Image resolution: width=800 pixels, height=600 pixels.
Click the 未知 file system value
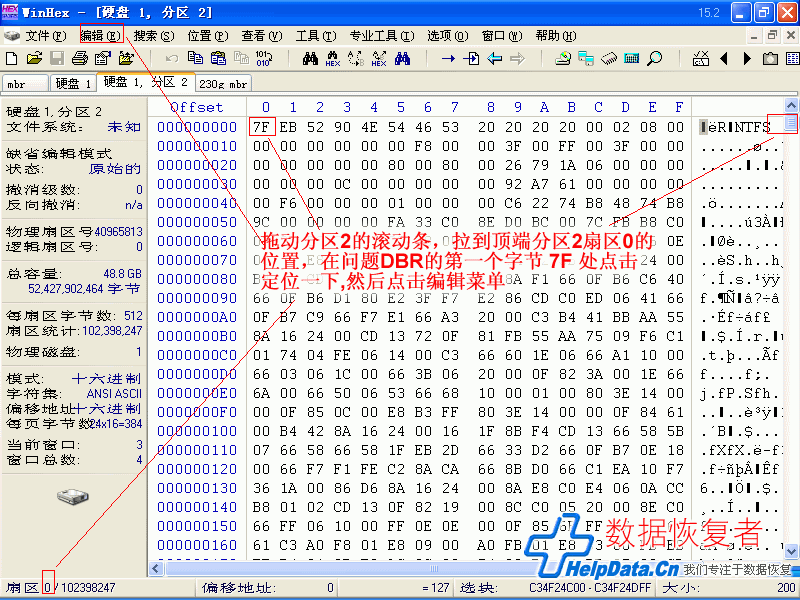[124, 127]
